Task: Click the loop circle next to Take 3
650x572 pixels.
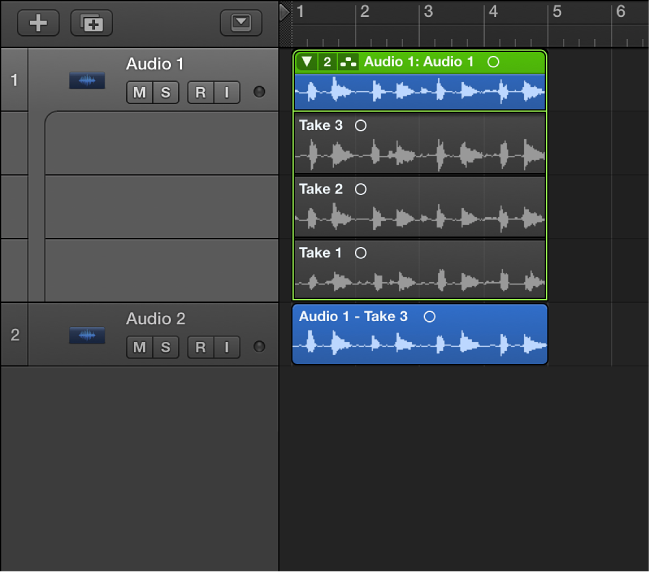Action: (361, 126)
